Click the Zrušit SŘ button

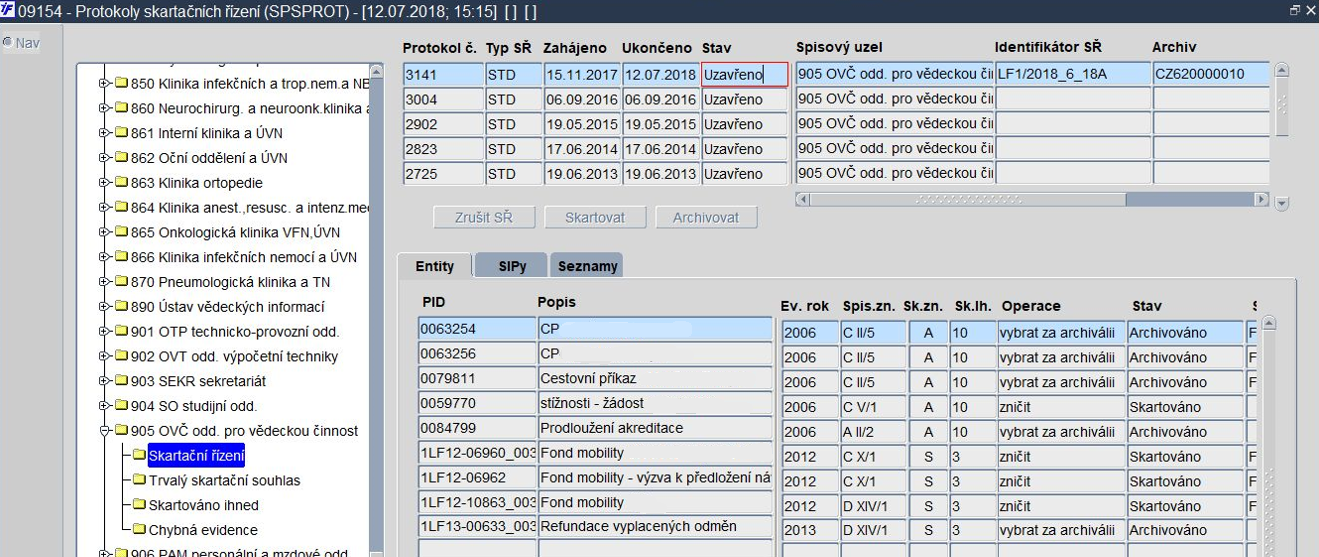click(x=485, y=217)
